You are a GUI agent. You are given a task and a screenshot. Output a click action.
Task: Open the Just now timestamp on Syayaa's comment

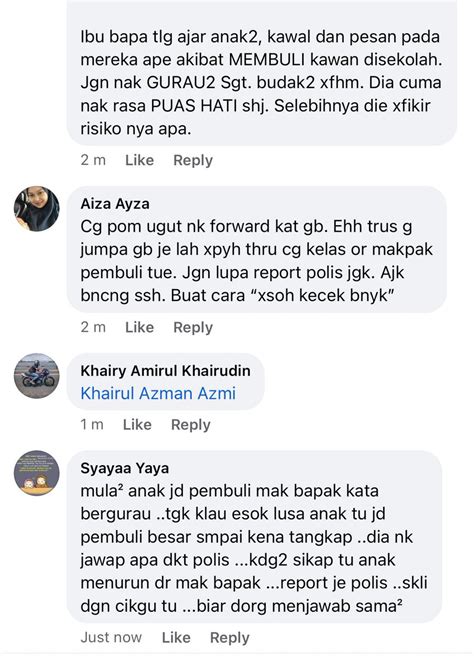click(111, 638)
